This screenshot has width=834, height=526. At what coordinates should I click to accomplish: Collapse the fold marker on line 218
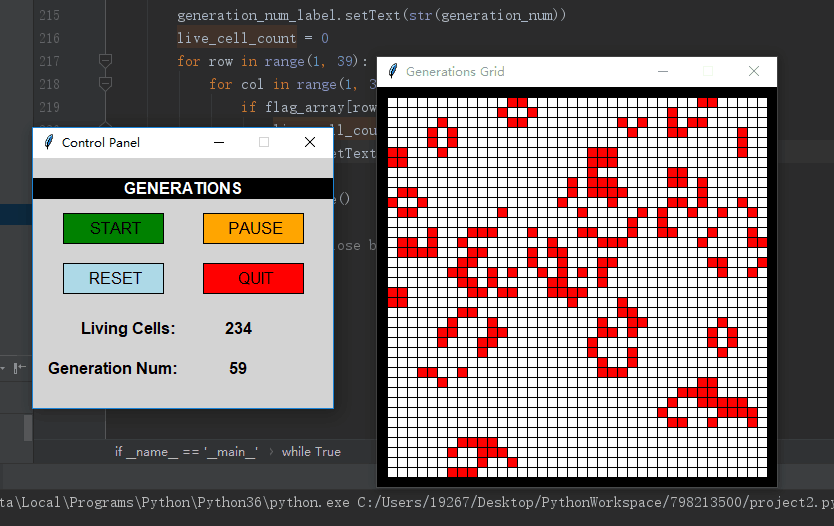(x=105, y=84)
